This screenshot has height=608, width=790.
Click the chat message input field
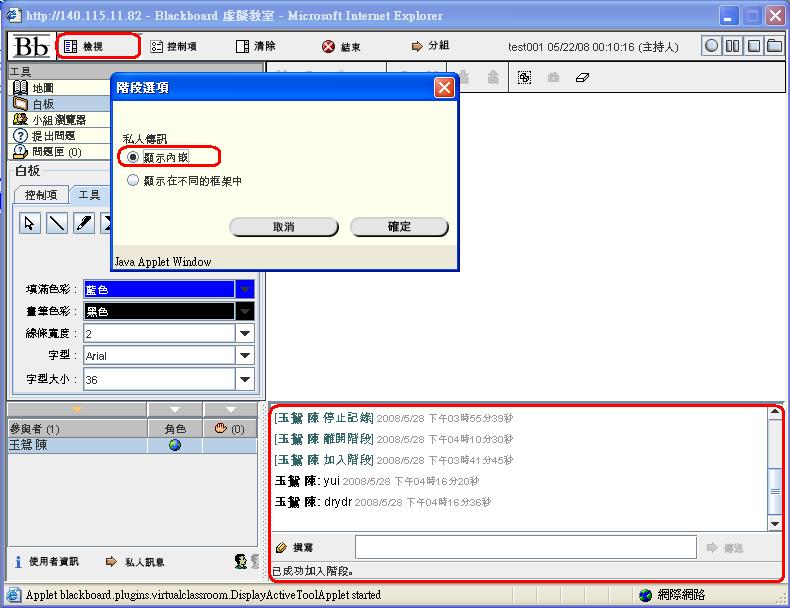pyautogui.click(x=525, y=547)
